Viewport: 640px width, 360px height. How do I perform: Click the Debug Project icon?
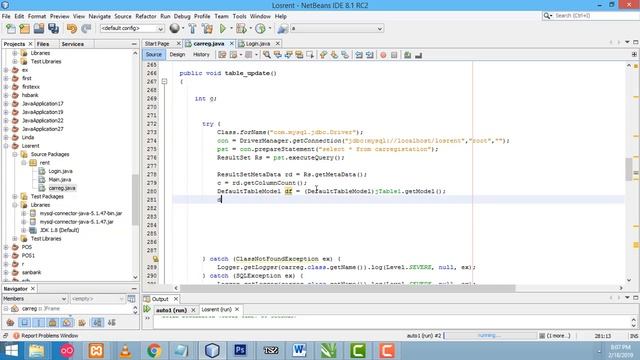point(241,29)
